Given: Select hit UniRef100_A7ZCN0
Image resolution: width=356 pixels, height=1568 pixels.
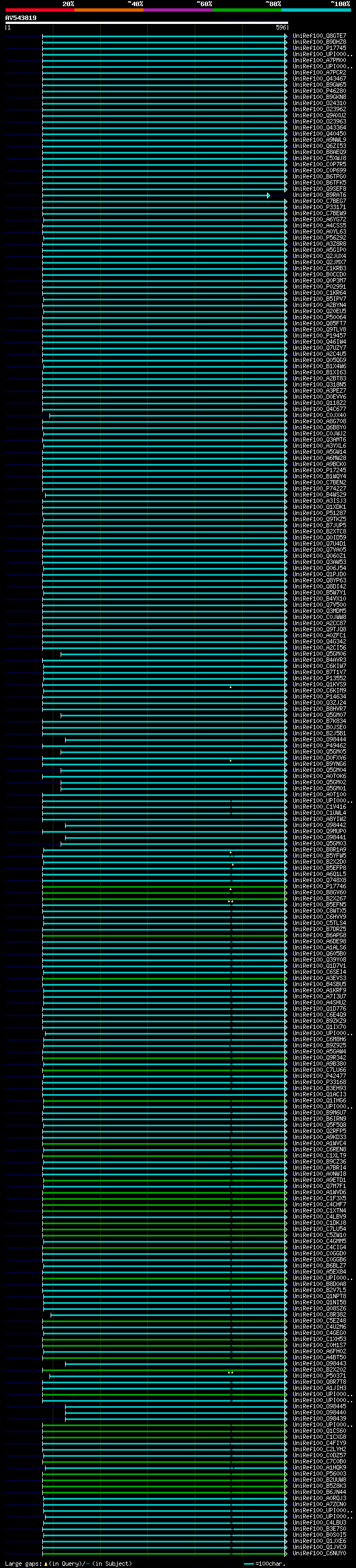Looking at the screenshot, I should pos(319,1504).
